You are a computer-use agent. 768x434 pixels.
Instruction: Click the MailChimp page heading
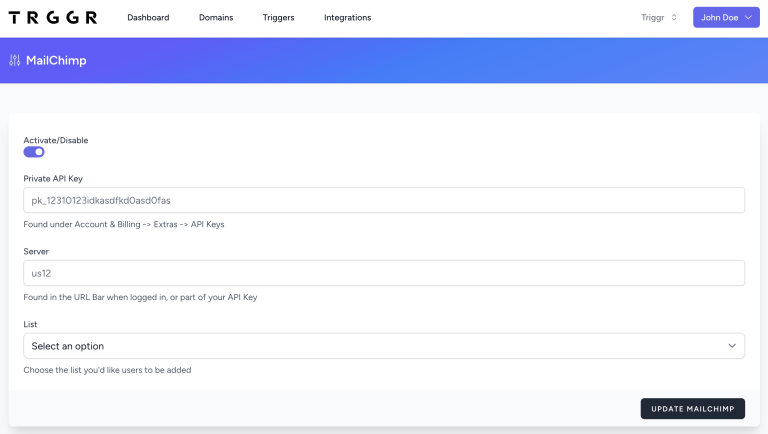pos(56,60)
